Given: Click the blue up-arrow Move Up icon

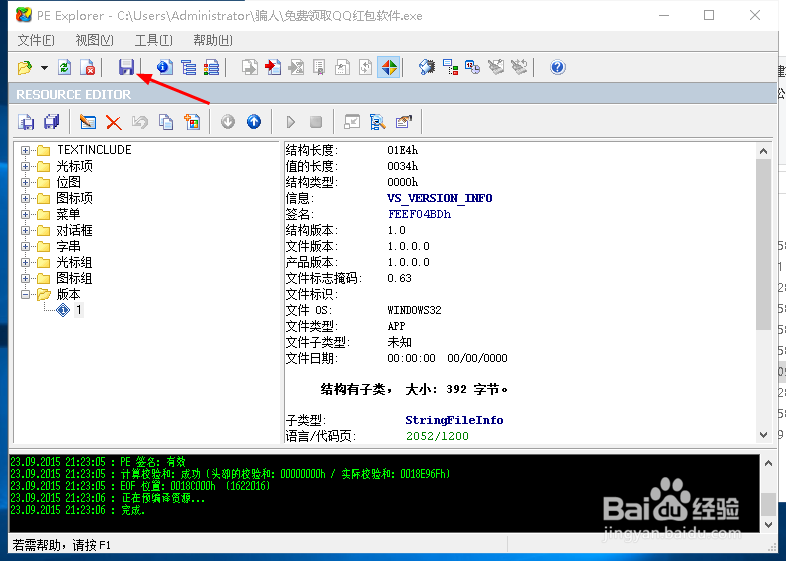Looking at the screenshot, I should click(x=254, y=122).
